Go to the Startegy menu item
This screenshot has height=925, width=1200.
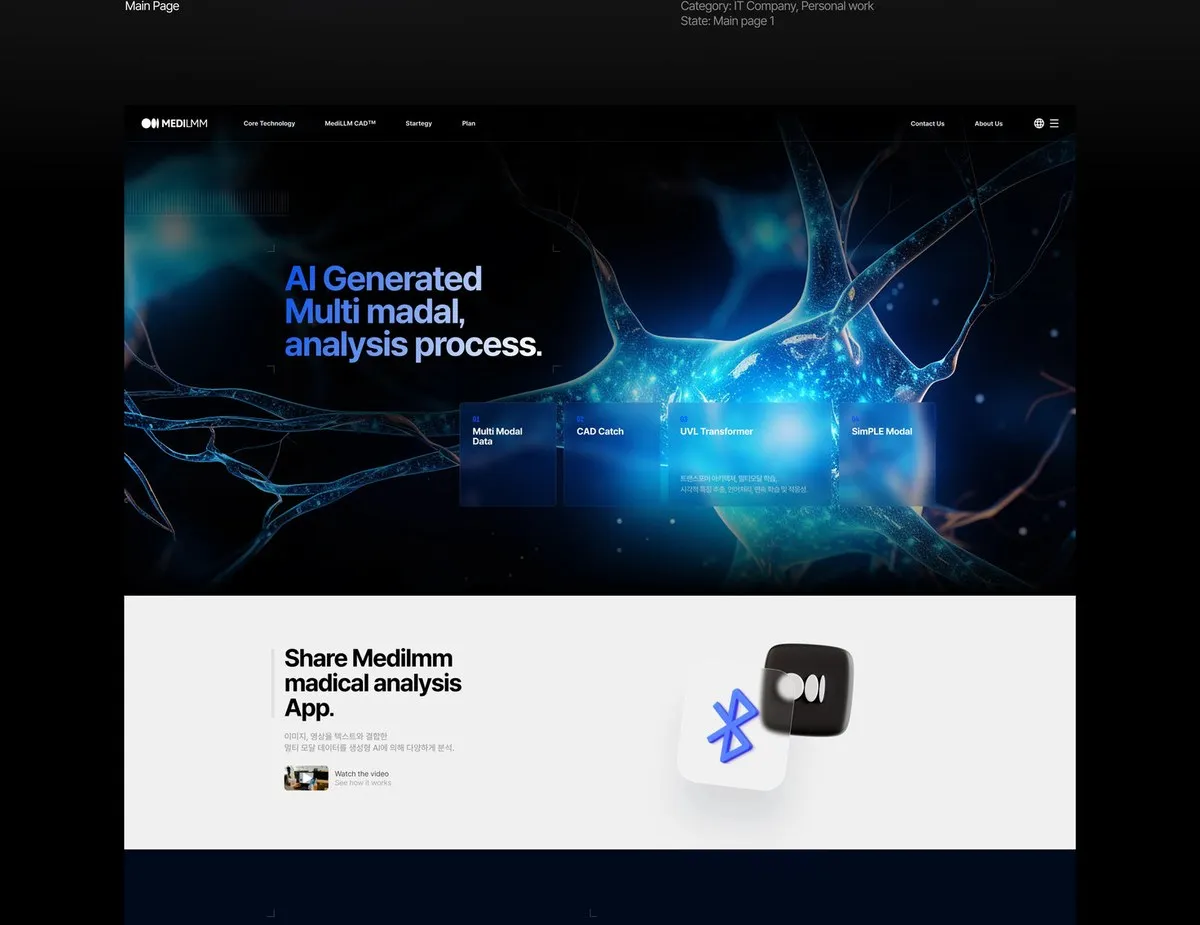coord(419,124)
